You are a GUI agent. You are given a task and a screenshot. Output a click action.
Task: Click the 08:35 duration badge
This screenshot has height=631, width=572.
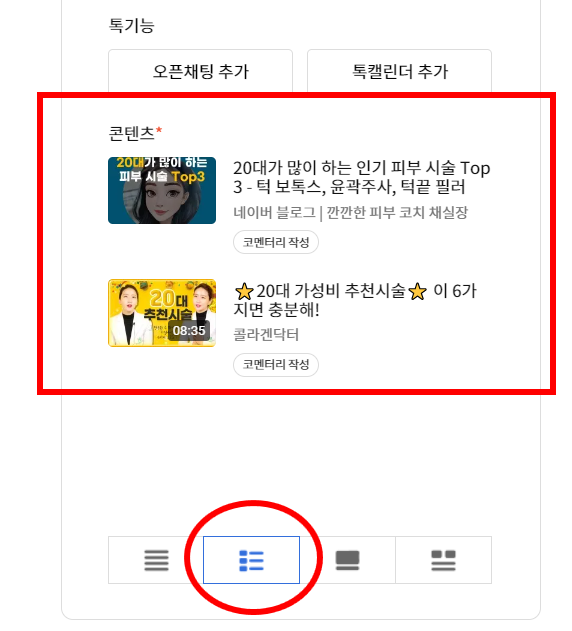(189, 330)
